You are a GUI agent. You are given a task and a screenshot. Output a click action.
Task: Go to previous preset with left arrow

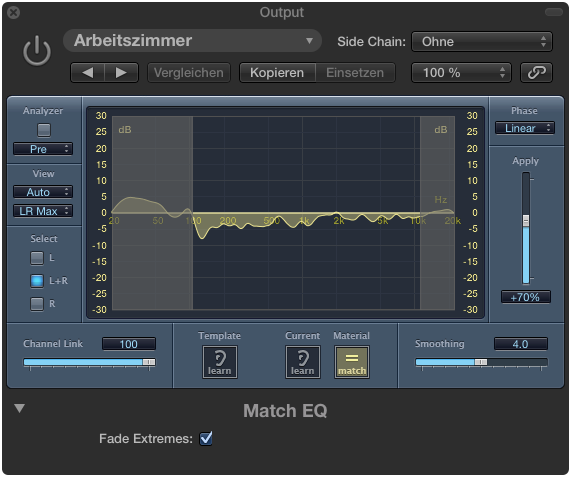coord(88,73)
